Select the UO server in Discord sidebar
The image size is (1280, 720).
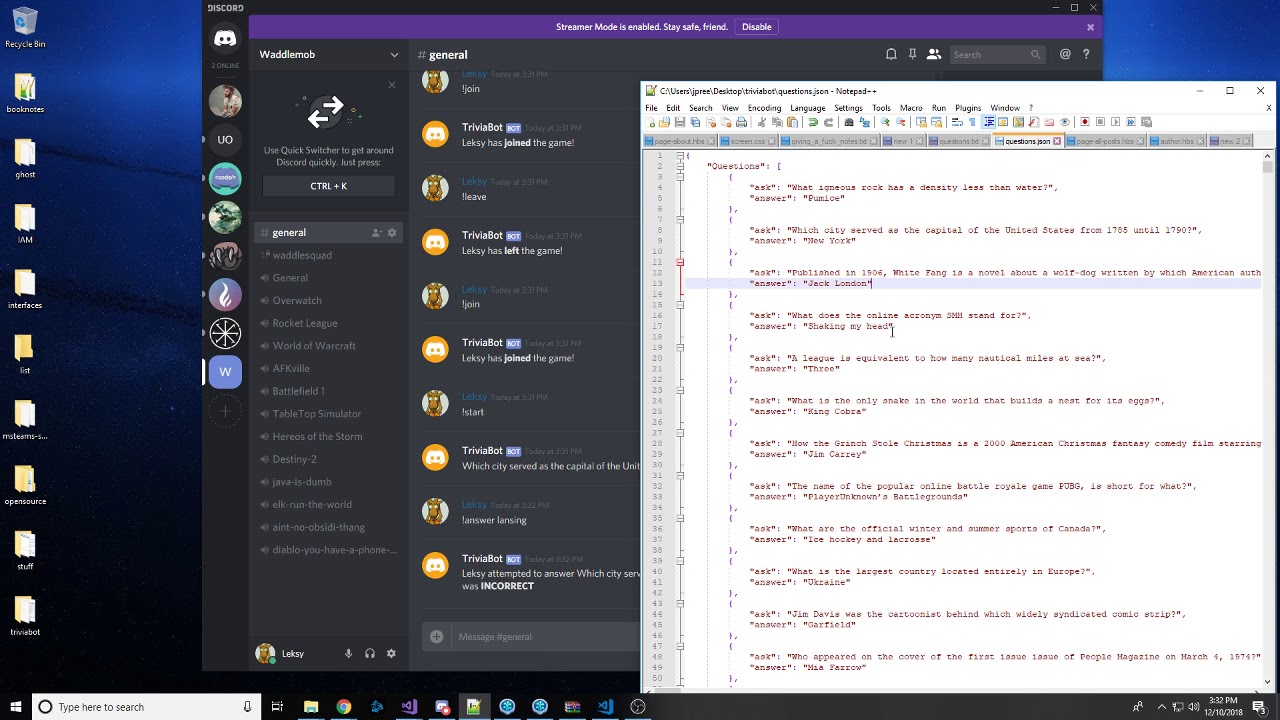225,139
